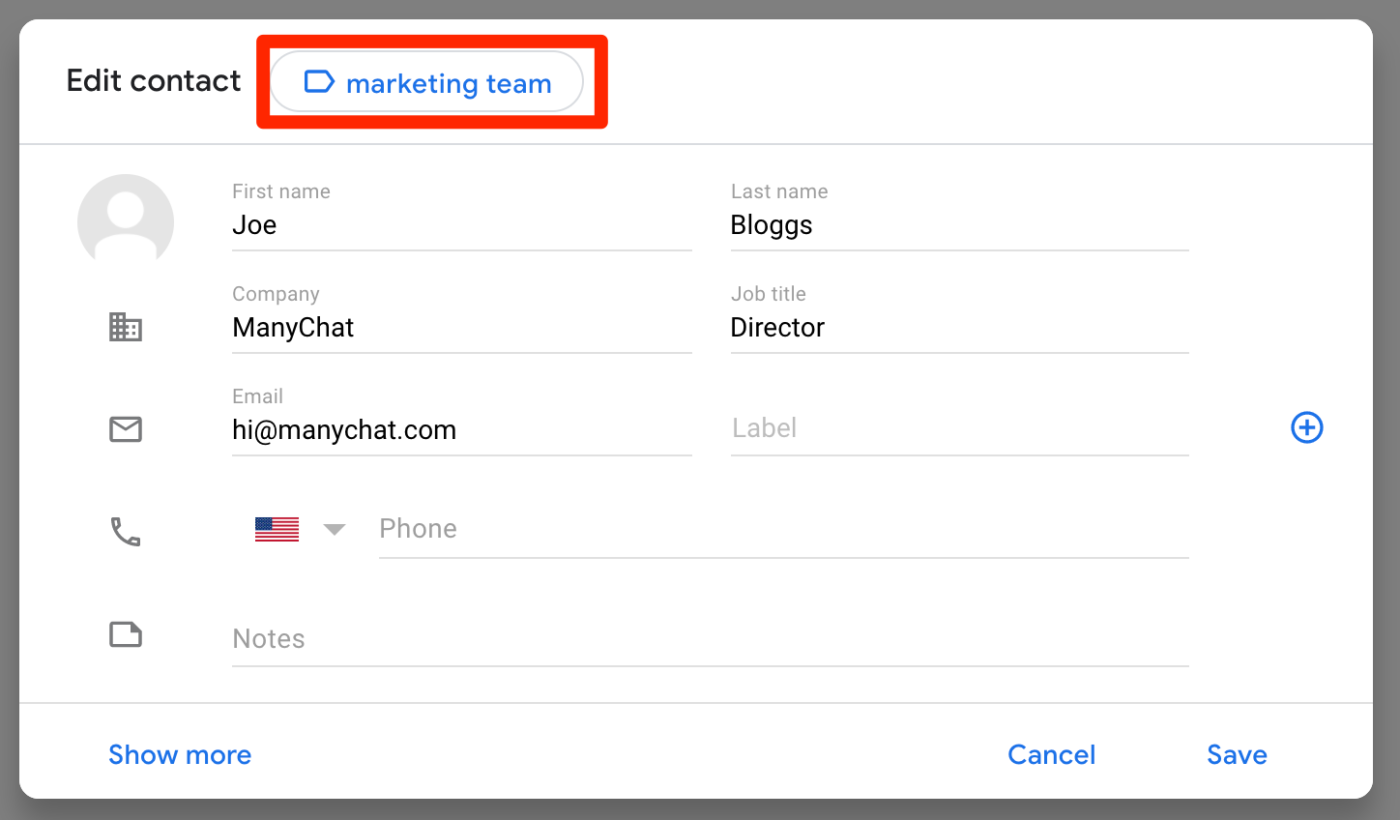Focus the Phone number input field
1400x820 pixels.
pos(782,529)
